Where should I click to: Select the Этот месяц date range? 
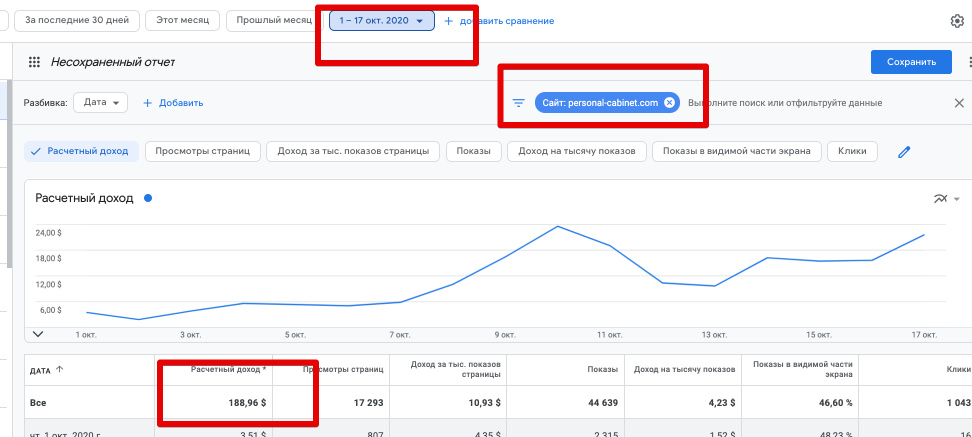click(x=181, y=20)
